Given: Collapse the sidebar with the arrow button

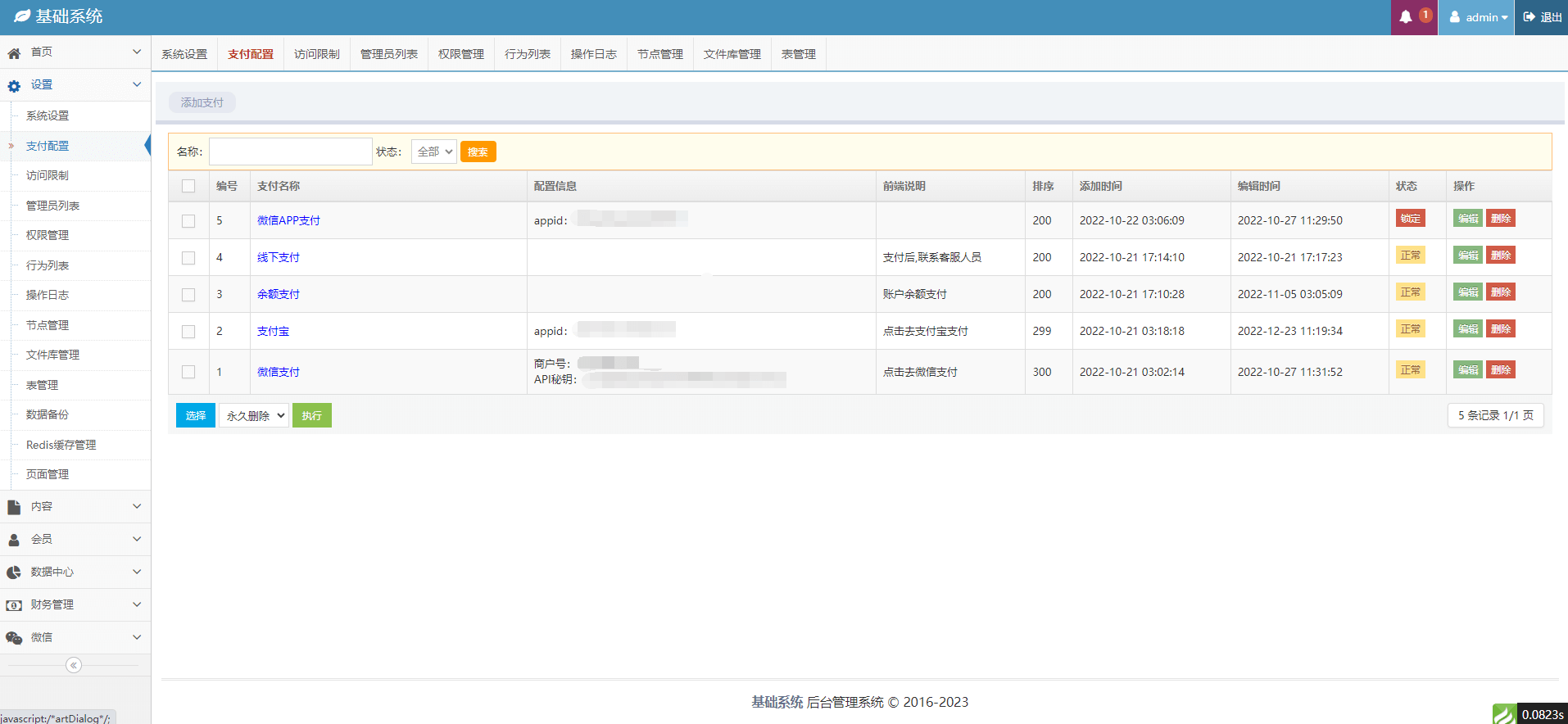Looking at the screenshot, I should (x=74, y=665).
